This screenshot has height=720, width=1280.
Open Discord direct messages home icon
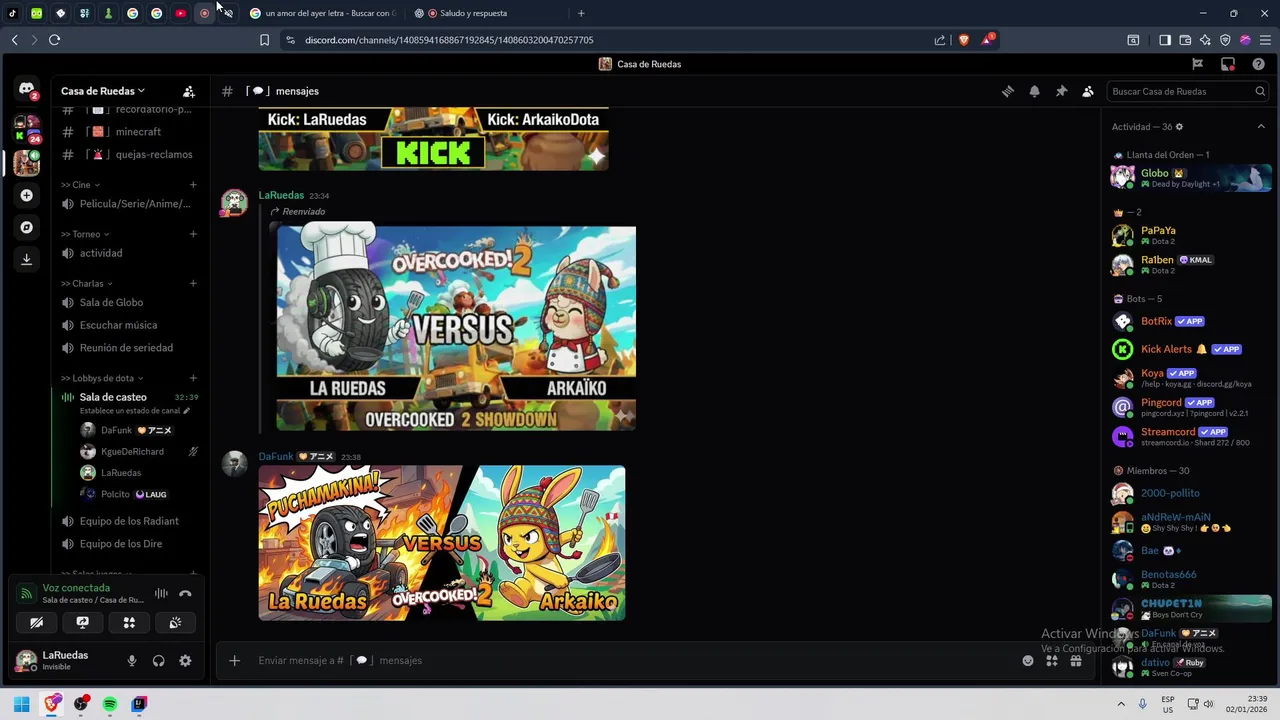[27, 89]
